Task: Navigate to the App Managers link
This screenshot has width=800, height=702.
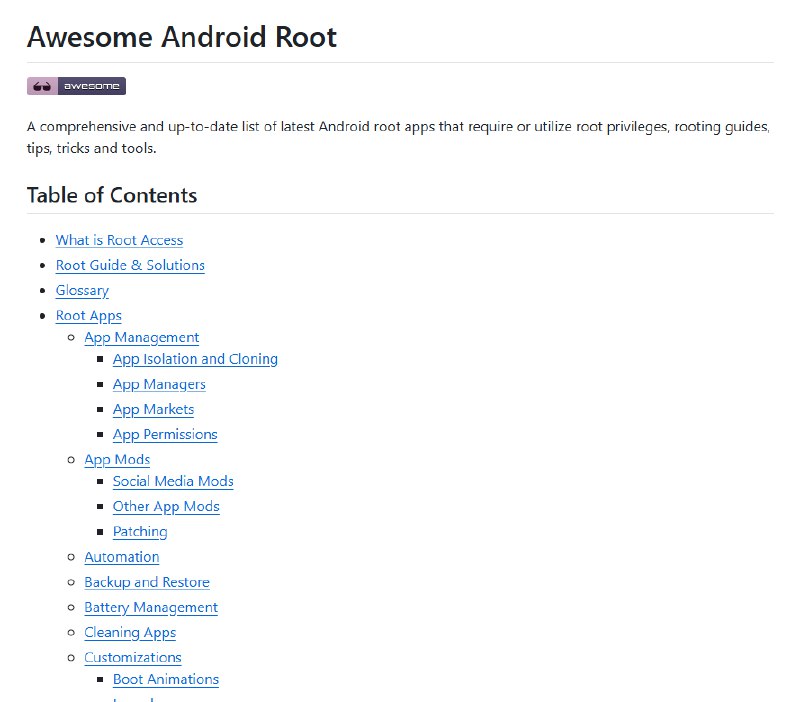Action: coord(159,384)
